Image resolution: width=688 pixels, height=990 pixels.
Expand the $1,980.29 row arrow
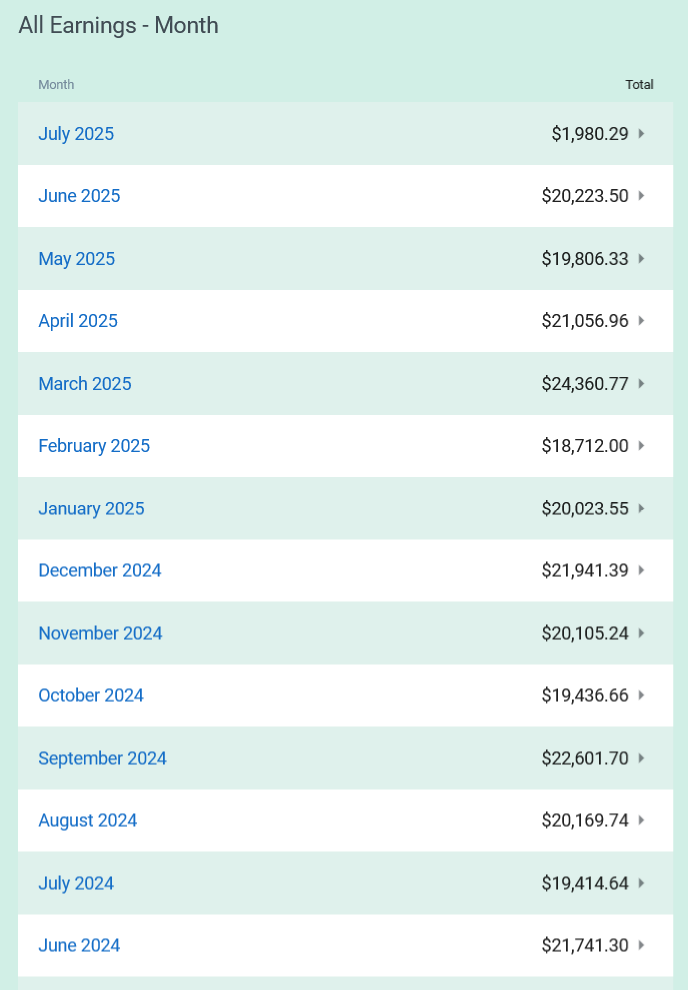(641, 134)
